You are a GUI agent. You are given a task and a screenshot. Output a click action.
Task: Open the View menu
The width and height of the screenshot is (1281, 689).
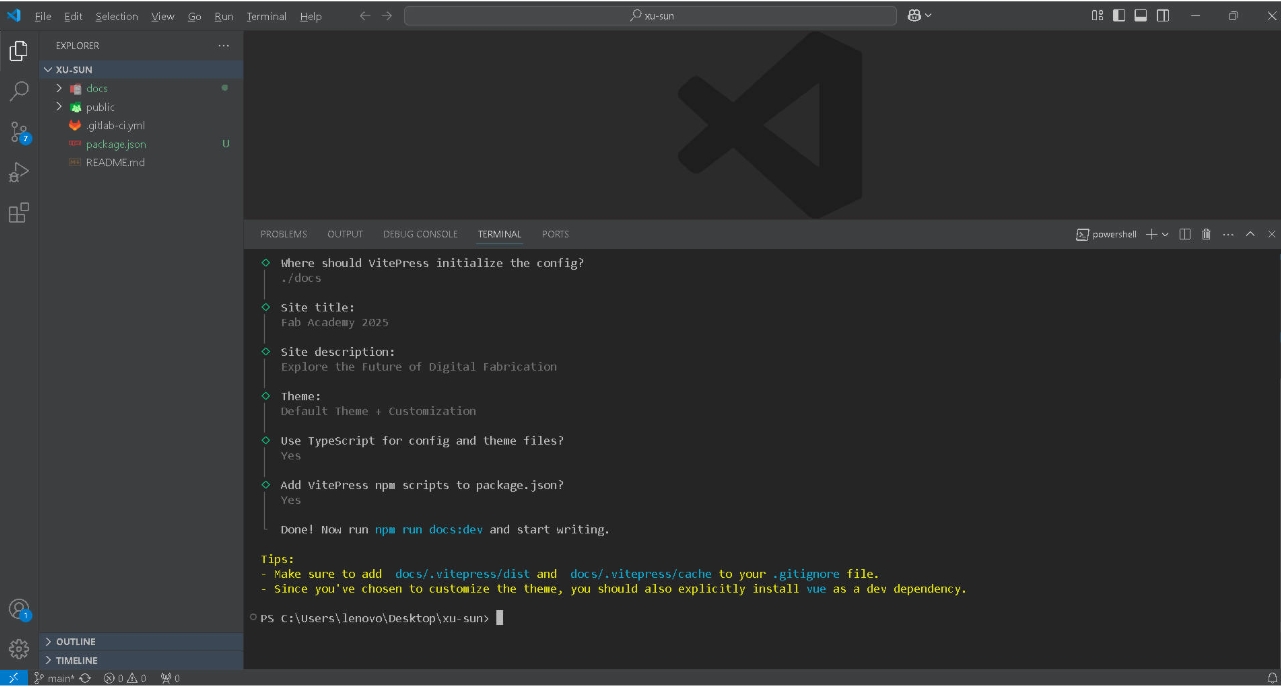pos(163,16)
